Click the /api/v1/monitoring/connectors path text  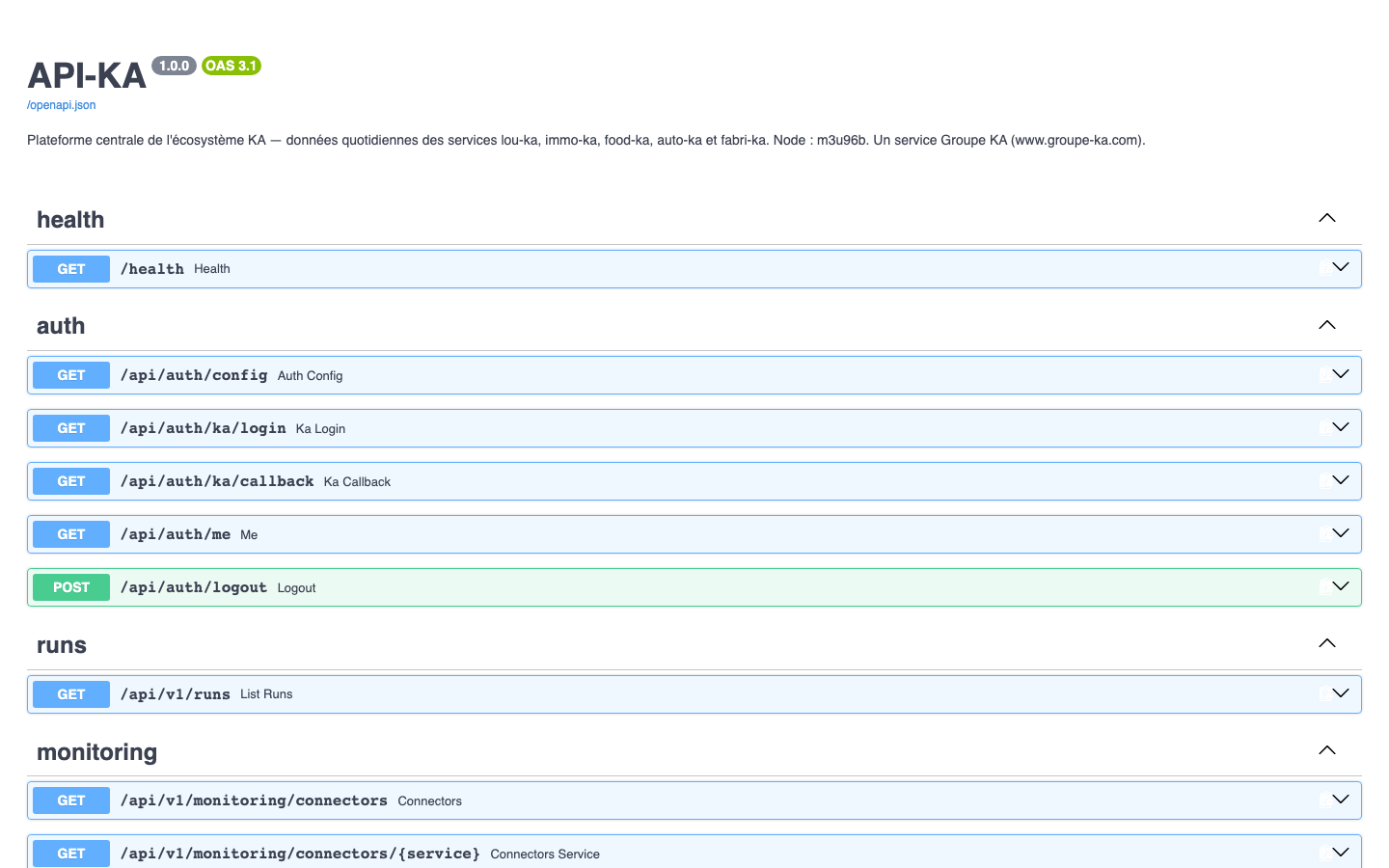tap(254, 800)
